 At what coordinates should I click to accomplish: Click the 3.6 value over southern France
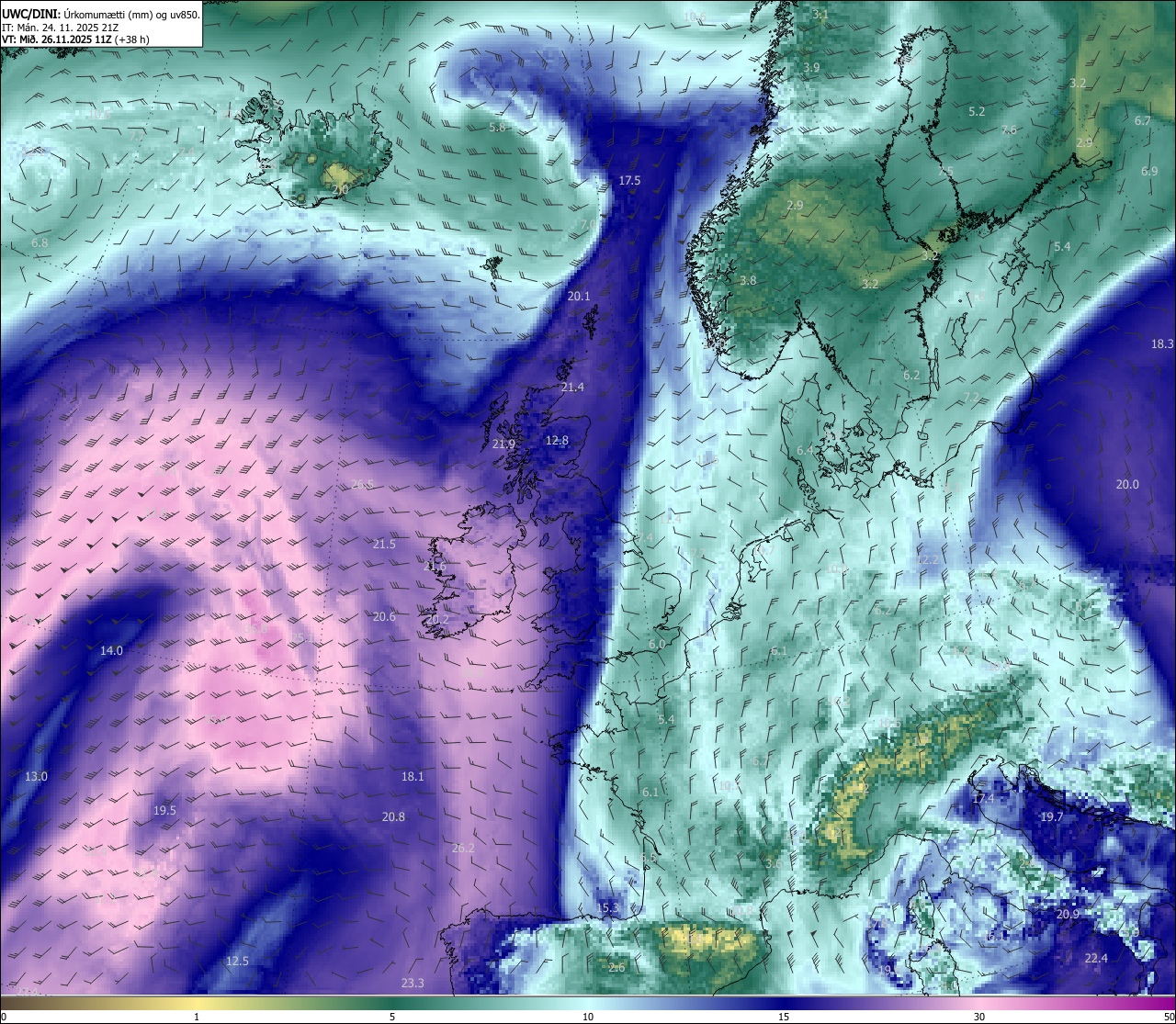pos(774,864)
